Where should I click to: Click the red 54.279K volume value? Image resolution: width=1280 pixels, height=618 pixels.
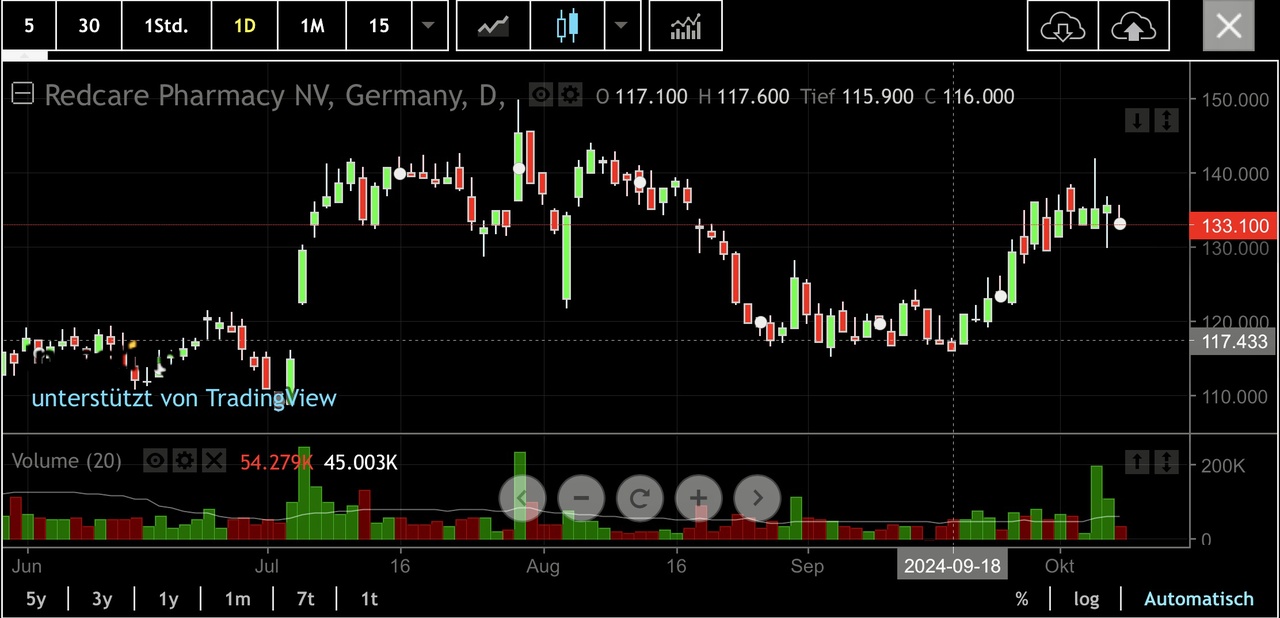[276, 462]
